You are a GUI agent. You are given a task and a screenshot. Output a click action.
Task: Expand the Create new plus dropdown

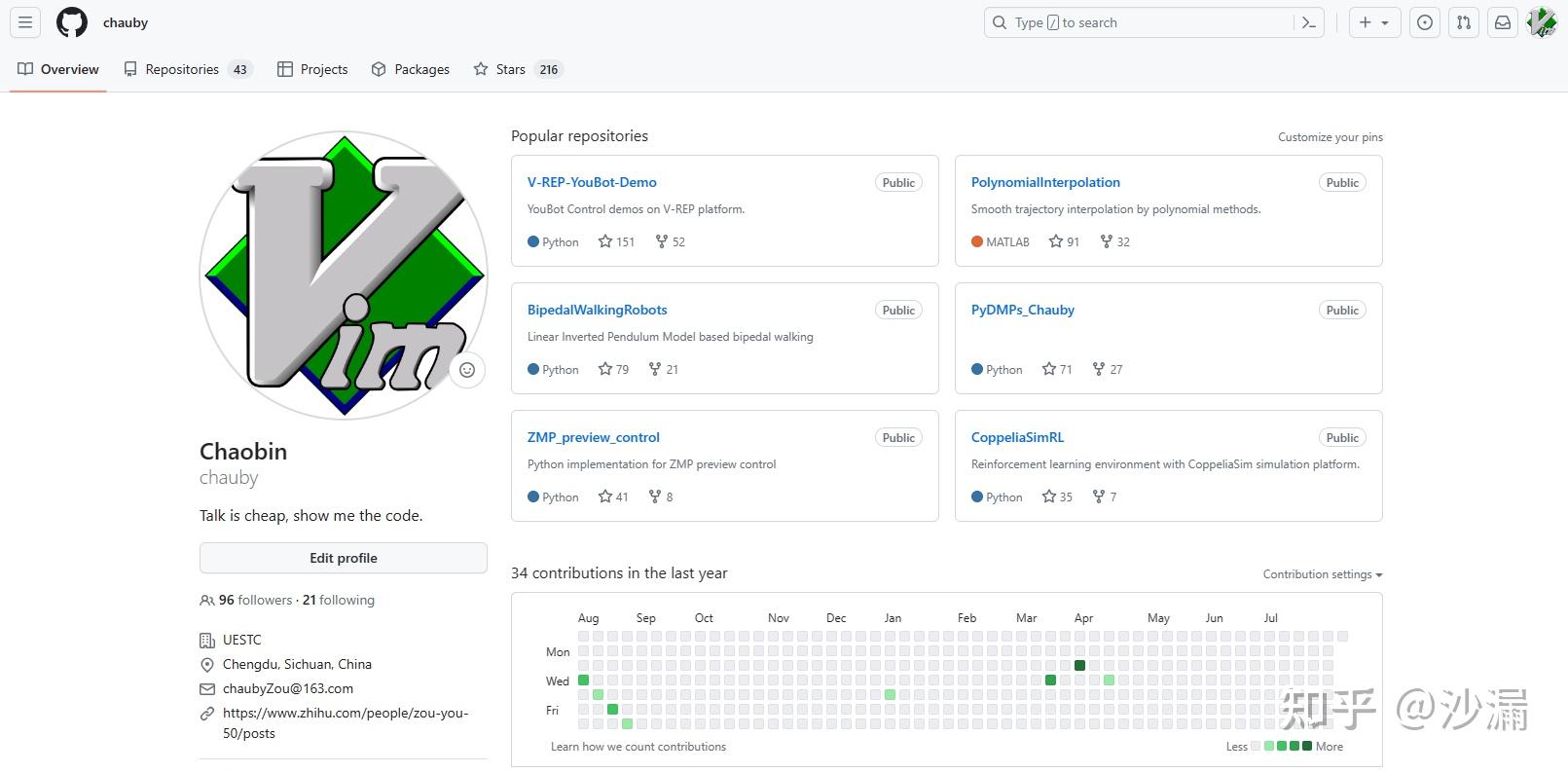click(x=1374, y=22)
